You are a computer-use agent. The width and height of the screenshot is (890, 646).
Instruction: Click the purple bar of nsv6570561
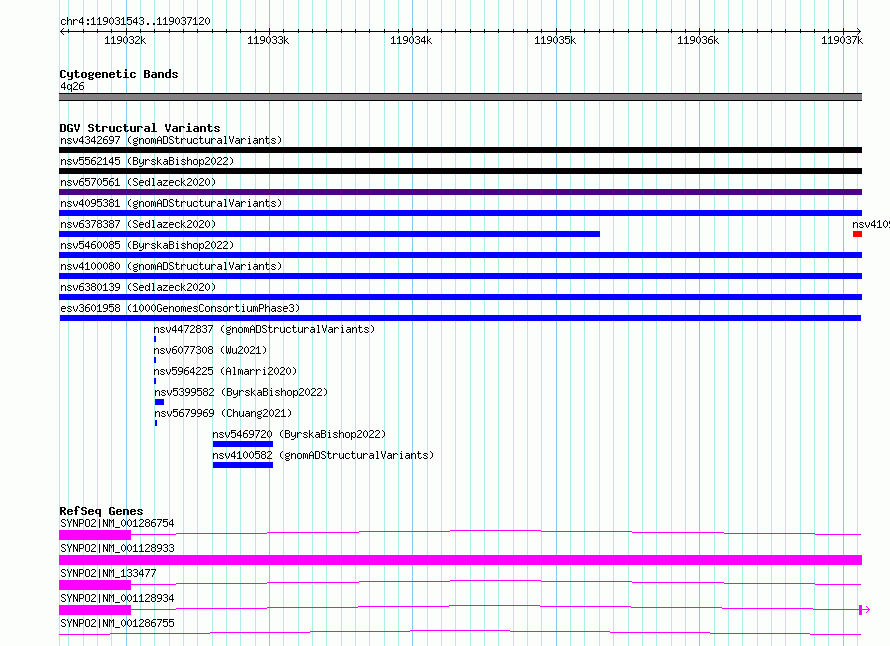(460, 192)
